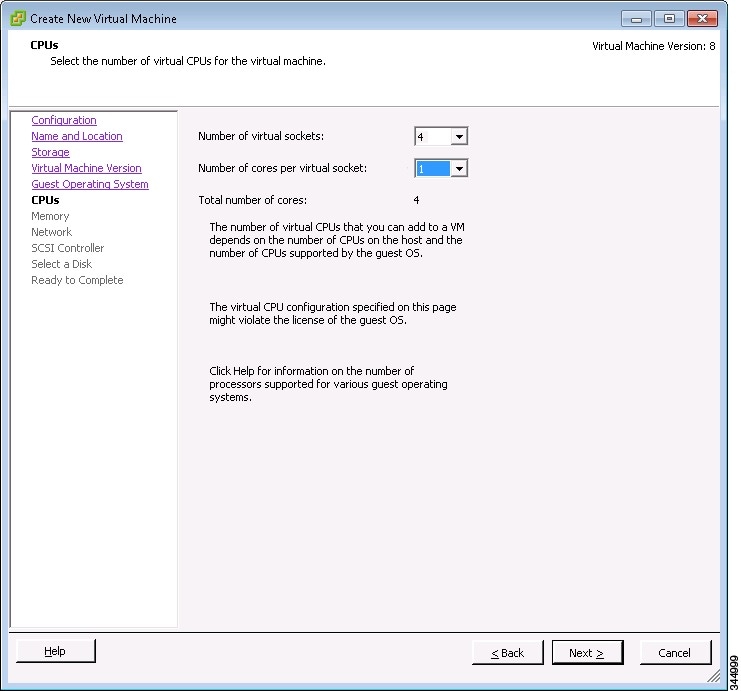Image resolution: width=741 pixels, height=691 pixels.
Task: Maximize the Create New Virtual Machine window
Action: pos(669,19)
